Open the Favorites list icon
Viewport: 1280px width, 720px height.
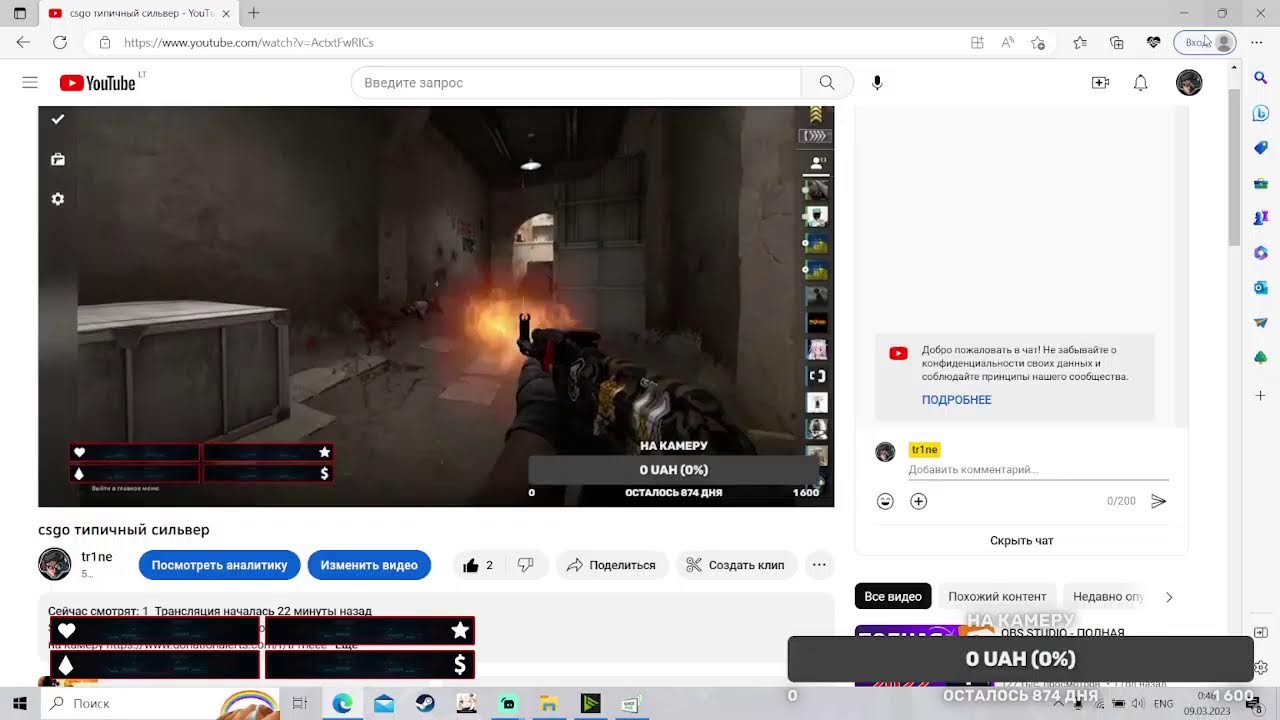(1080, 43)
